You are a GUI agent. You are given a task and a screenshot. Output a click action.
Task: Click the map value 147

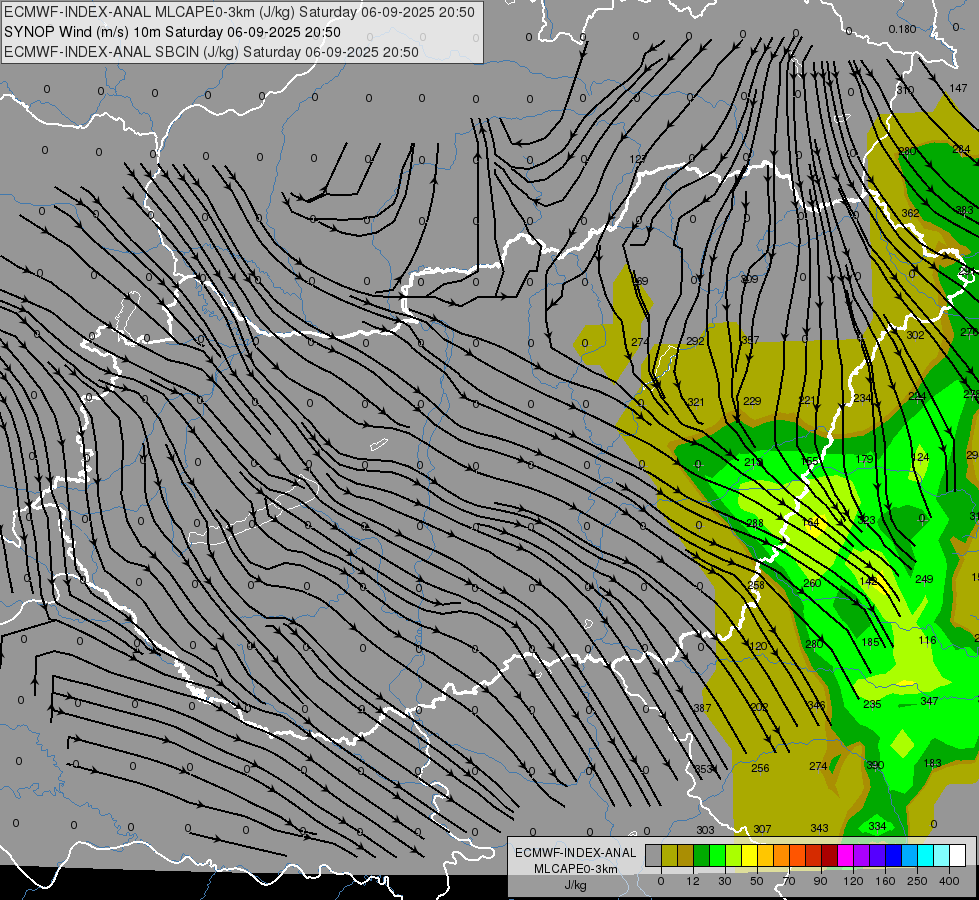[x=958, y=88]
